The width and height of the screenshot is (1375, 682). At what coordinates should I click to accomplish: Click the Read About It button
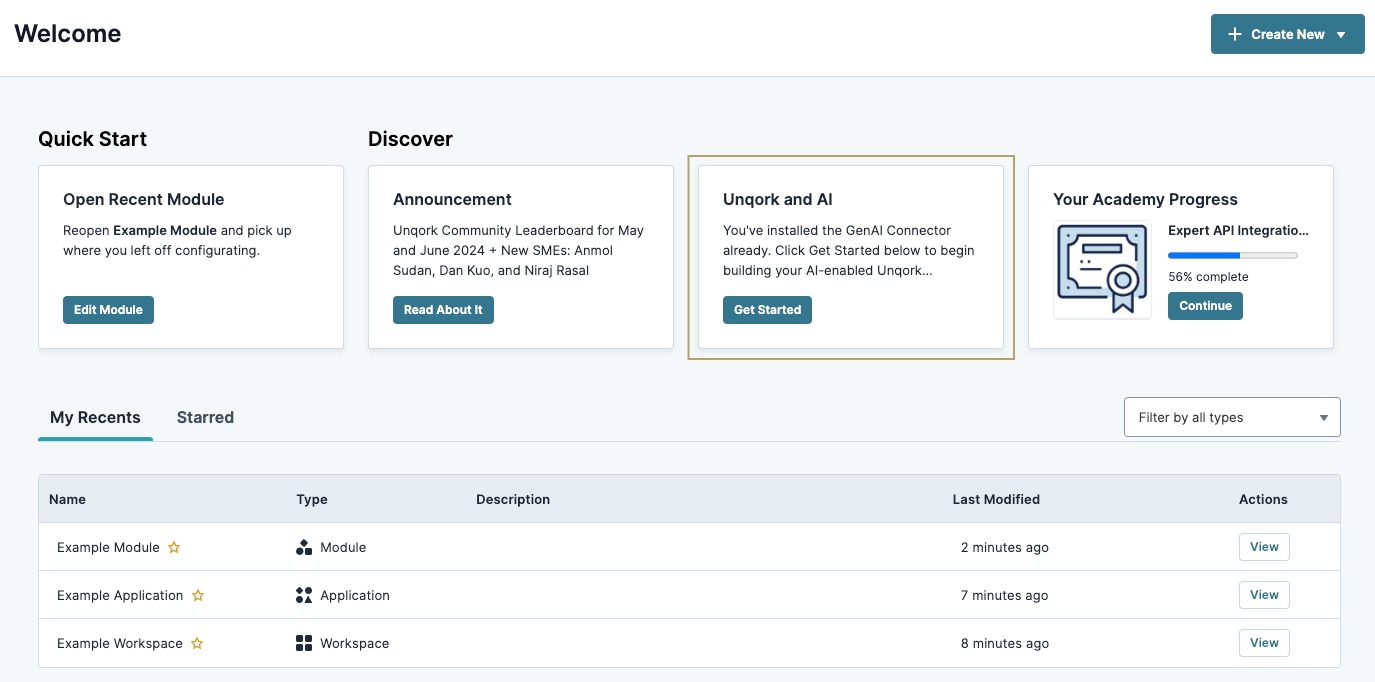click(443, 310)
